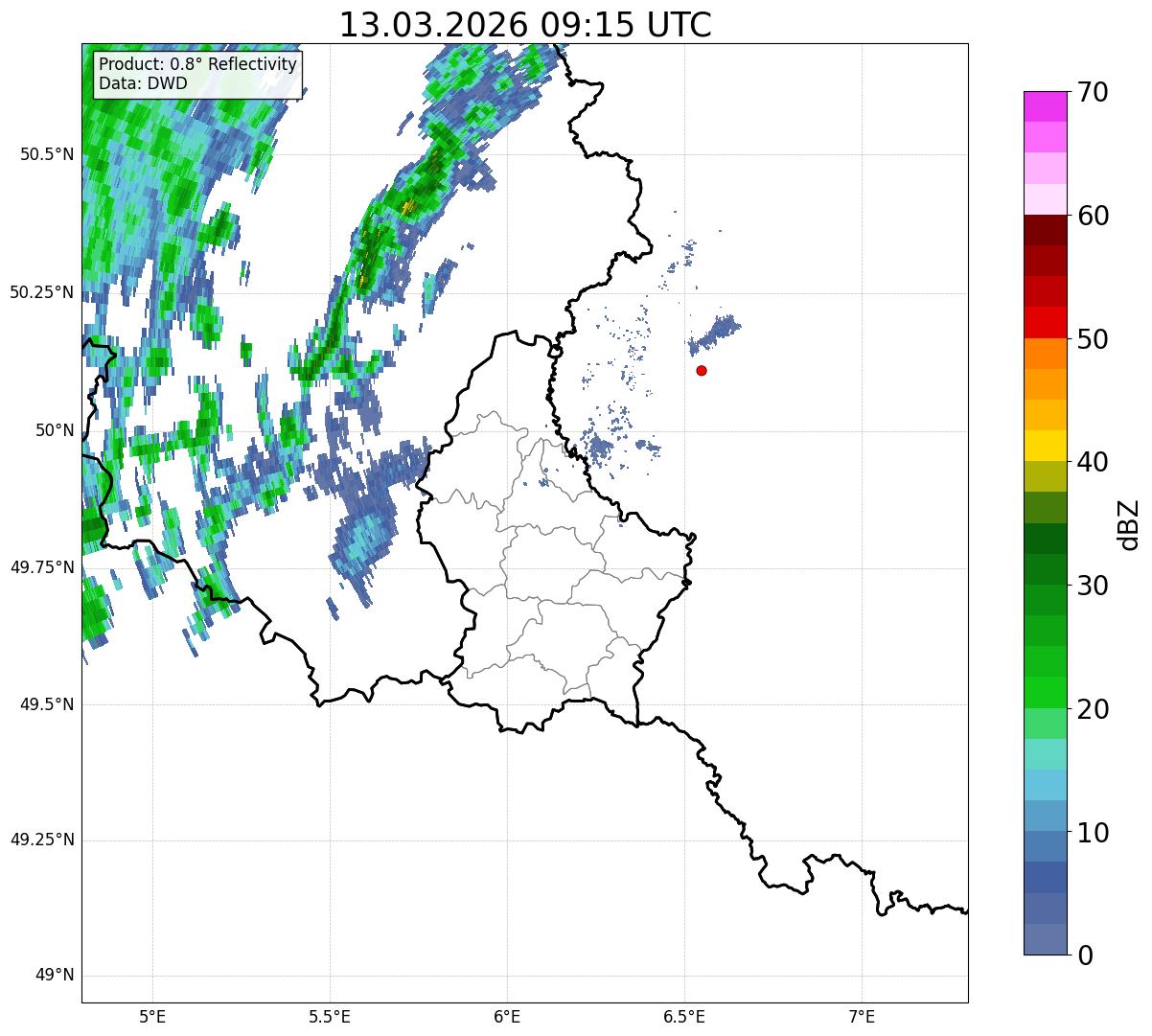Click the 0 tick label on colorbar

click(x=1086, y=955)
